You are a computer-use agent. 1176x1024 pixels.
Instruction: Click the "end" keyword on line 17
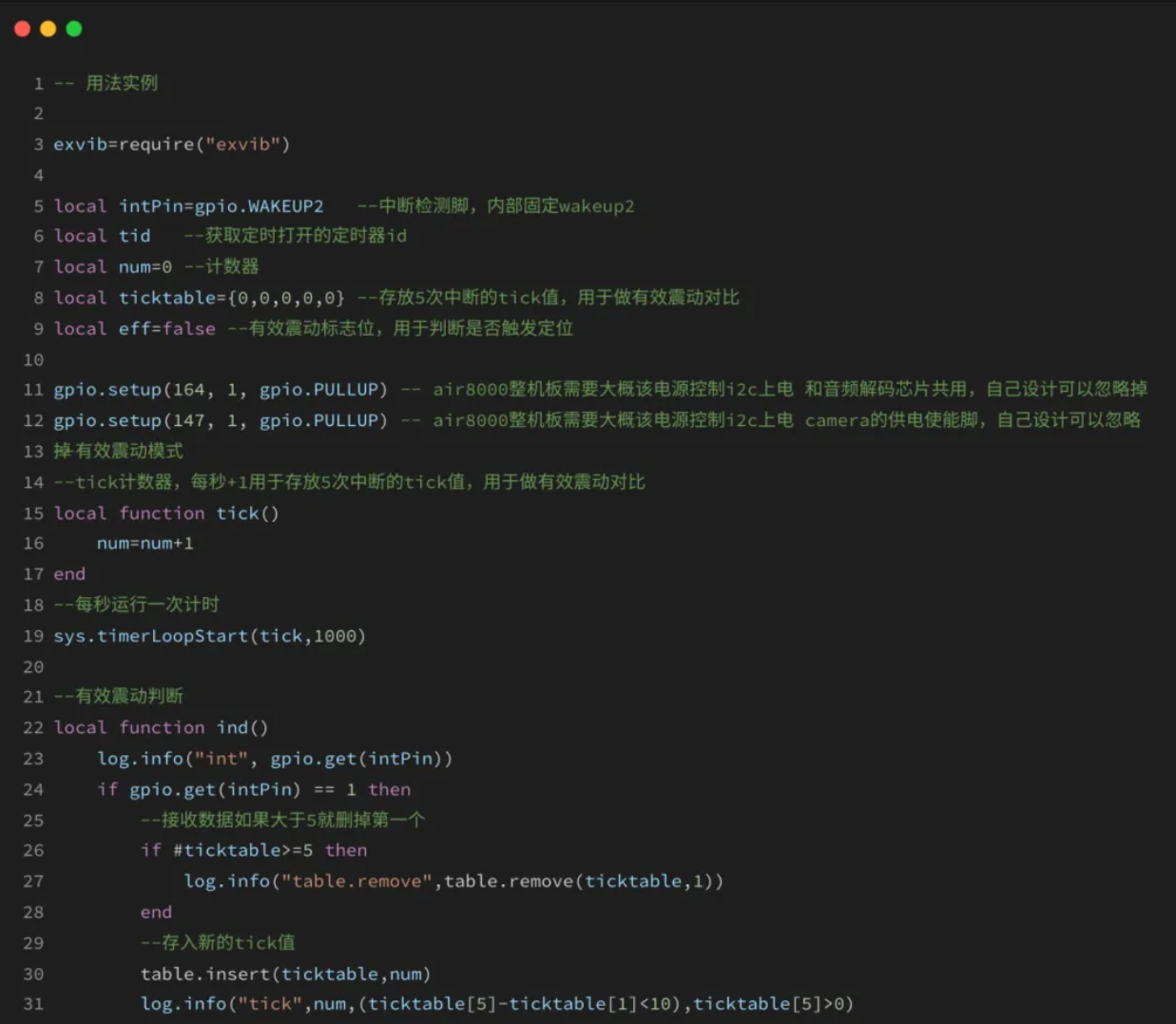point(69,574)
